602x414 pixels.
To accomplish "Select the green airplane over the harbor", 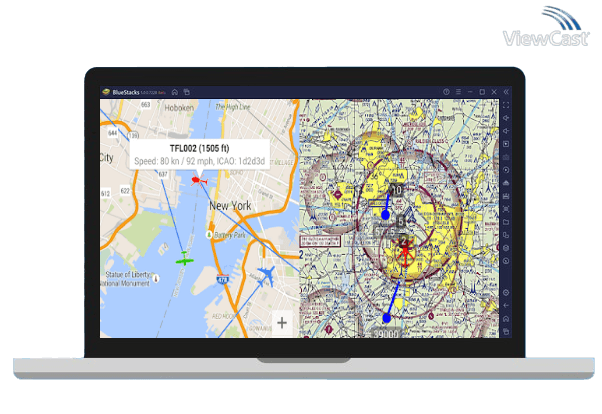I will 185,259.
